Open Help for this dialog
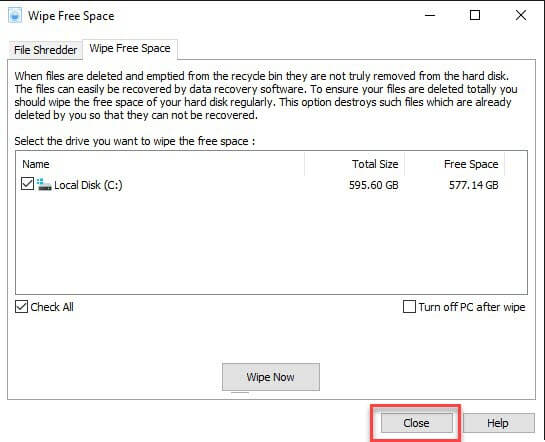 point(498,423)
